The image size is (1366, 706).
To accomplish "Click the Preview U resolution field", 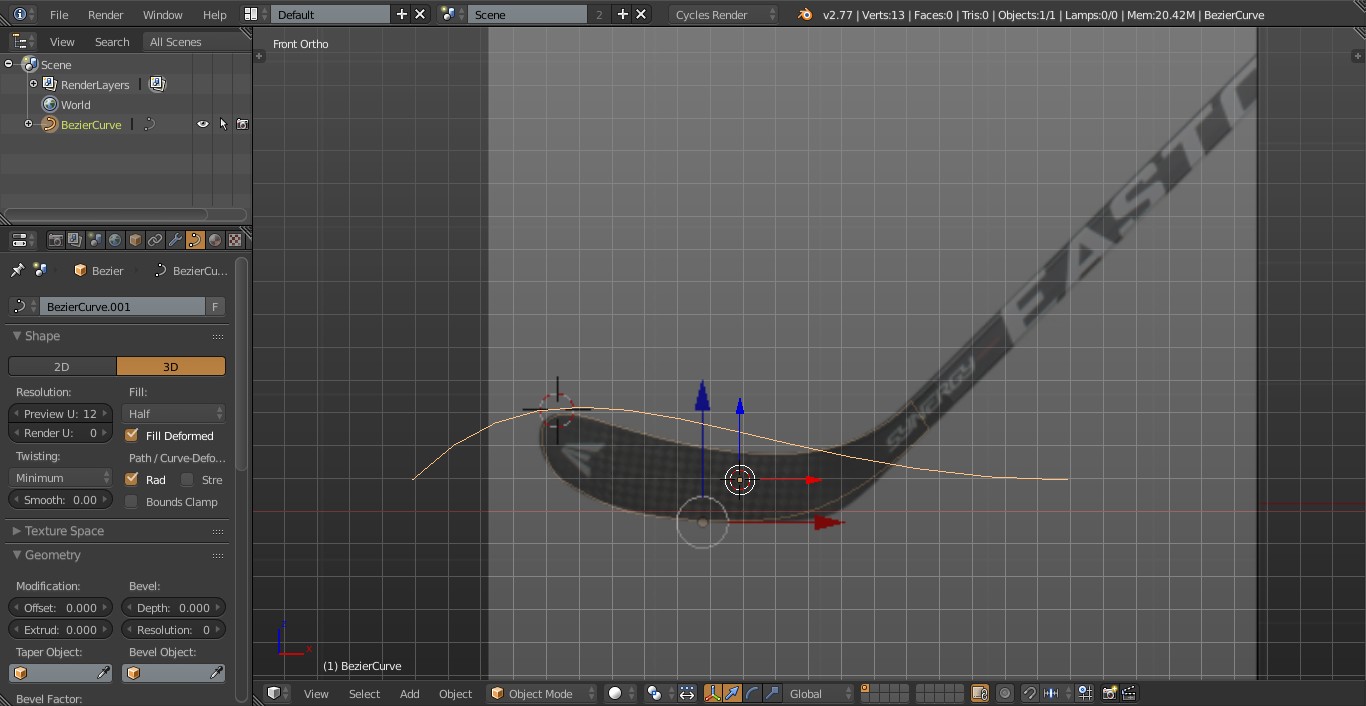I will coord(61,413).
